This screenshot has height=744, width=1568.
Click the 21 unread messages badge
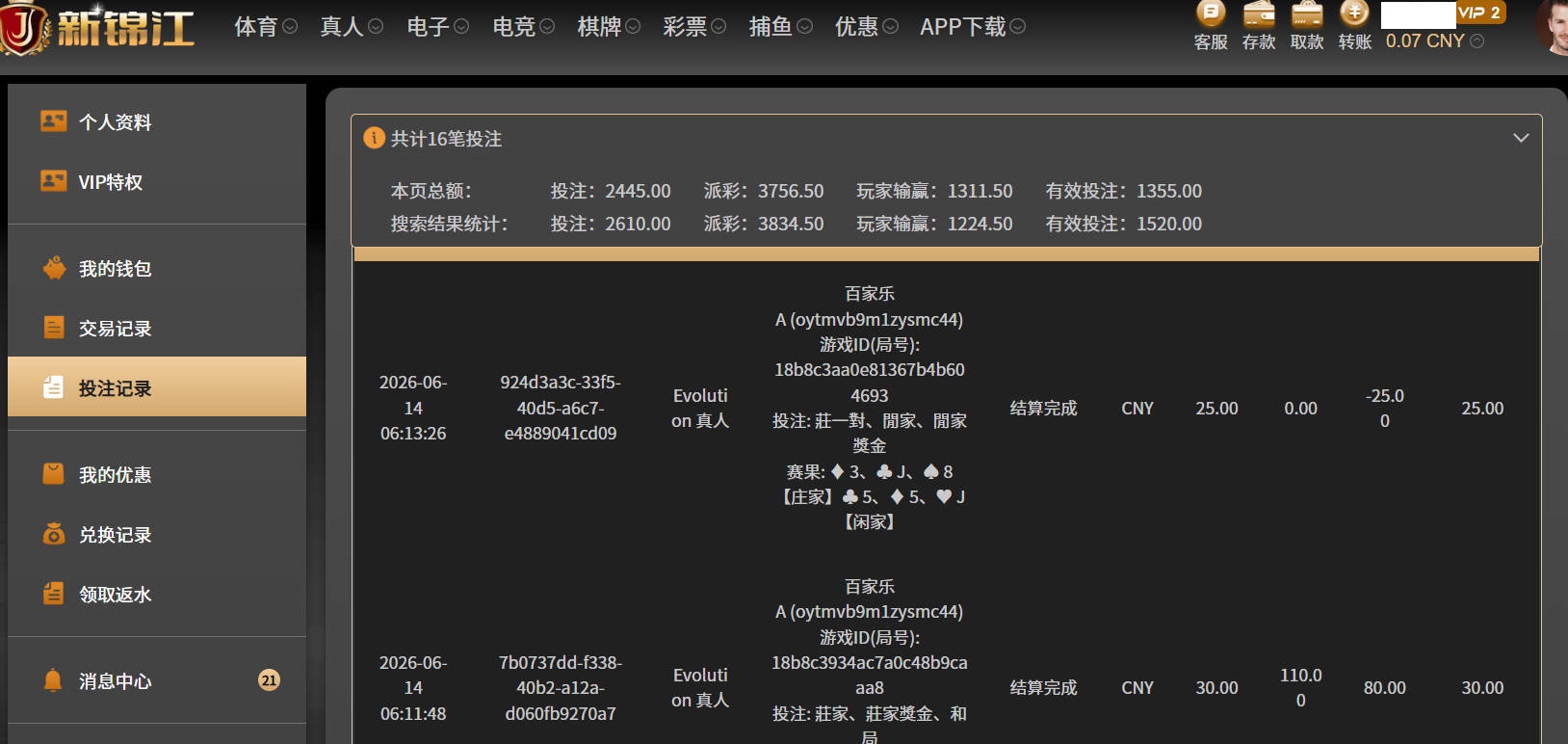pyautogui.click(x=269, y=680)
